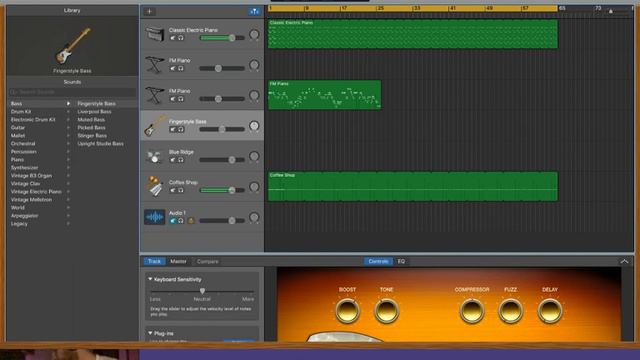Click Classic Electric Piano volume slider
The height and width of the screenshot is (360, 640).
[222, 38]
